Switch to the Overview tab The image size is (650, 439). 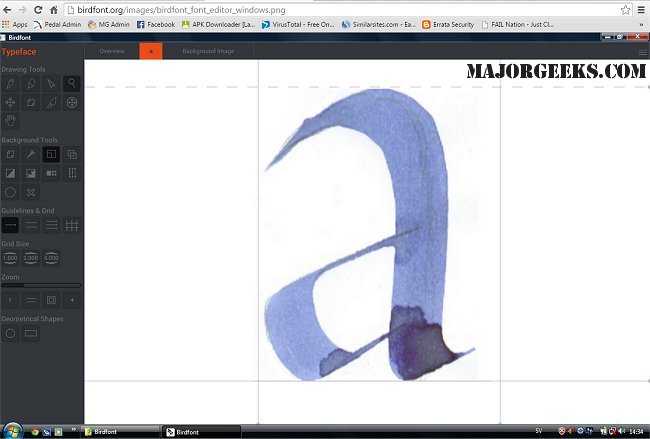click(x=112, y=50)
